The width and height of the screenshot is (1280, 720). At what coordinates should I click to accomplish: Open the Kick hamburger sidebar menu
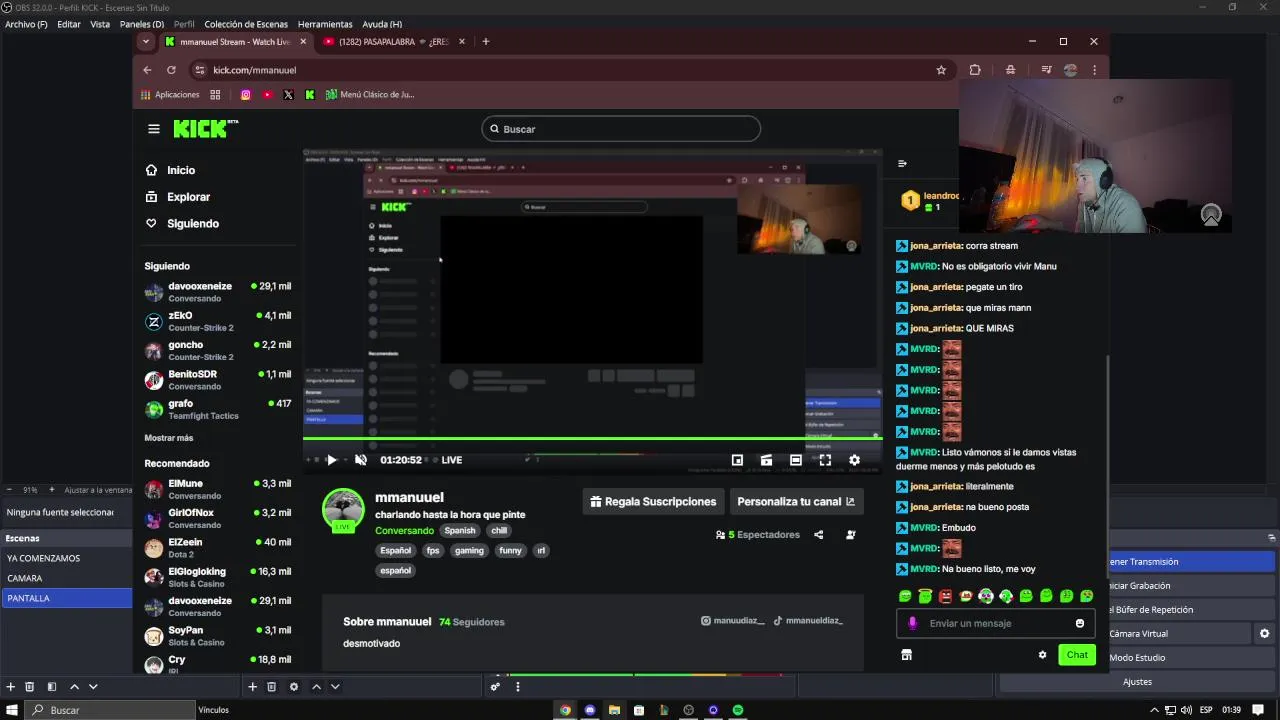154,129
